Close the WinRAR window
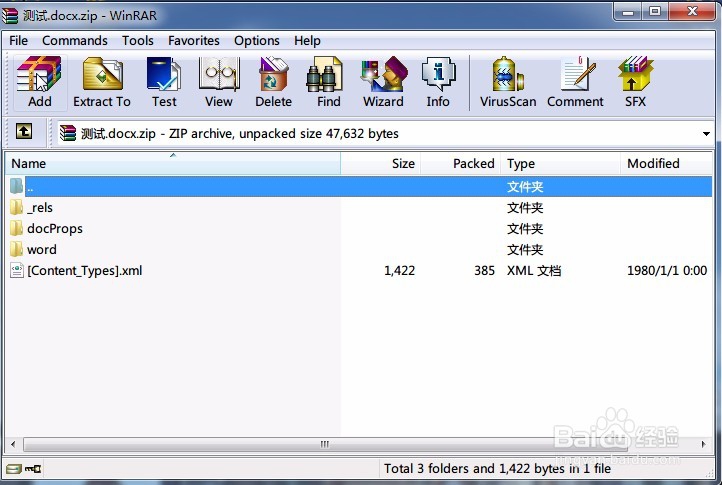This screenshot has width=722, height=485. click(x=692, y=11)
